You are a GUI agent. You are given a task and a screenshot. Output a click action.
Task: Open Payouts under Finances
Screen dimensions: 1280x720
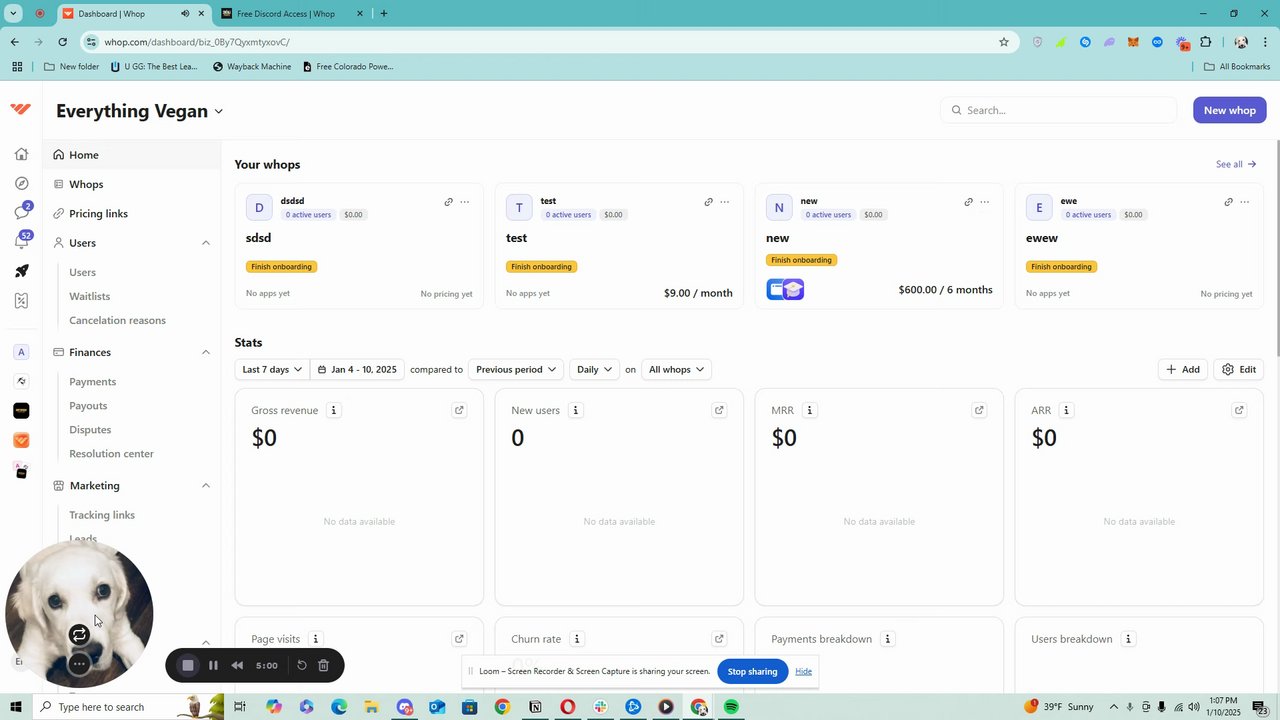pos(88,405)
